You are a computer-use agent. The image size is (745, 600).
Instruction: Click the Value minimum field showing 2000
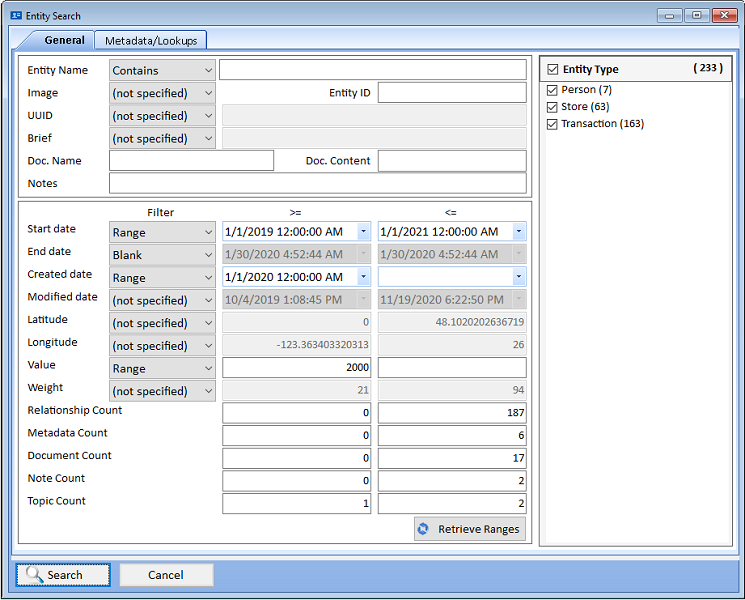coord(296,367)
